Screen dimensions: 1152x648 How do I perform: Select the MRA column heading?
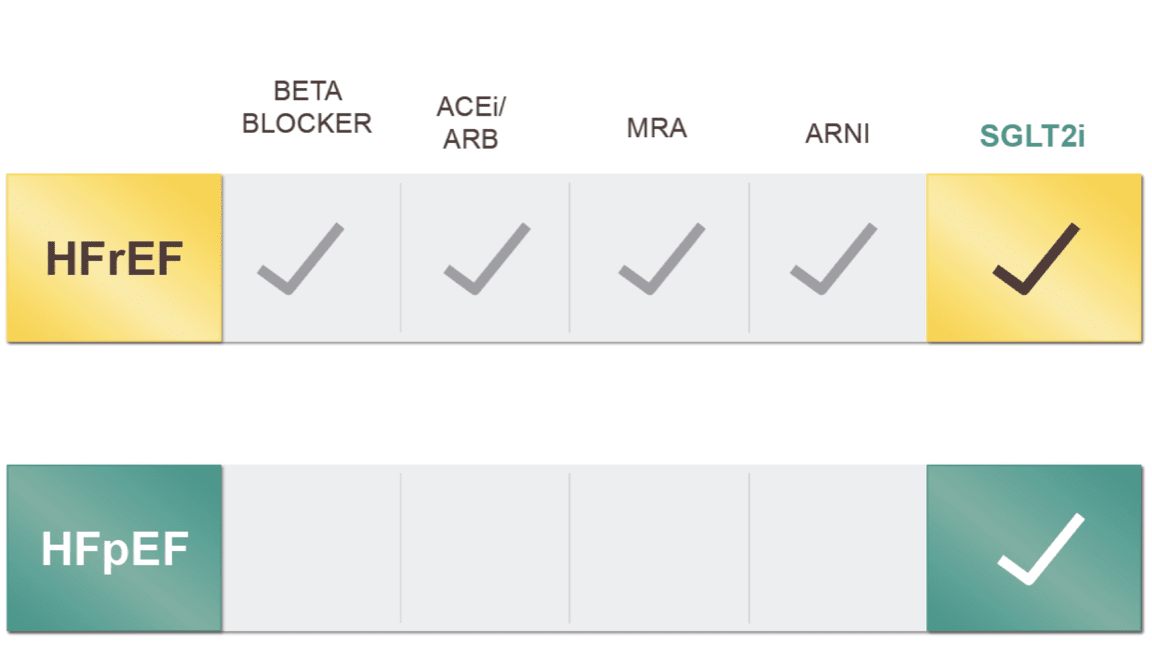pyautogui.click(x=657, y=129)
